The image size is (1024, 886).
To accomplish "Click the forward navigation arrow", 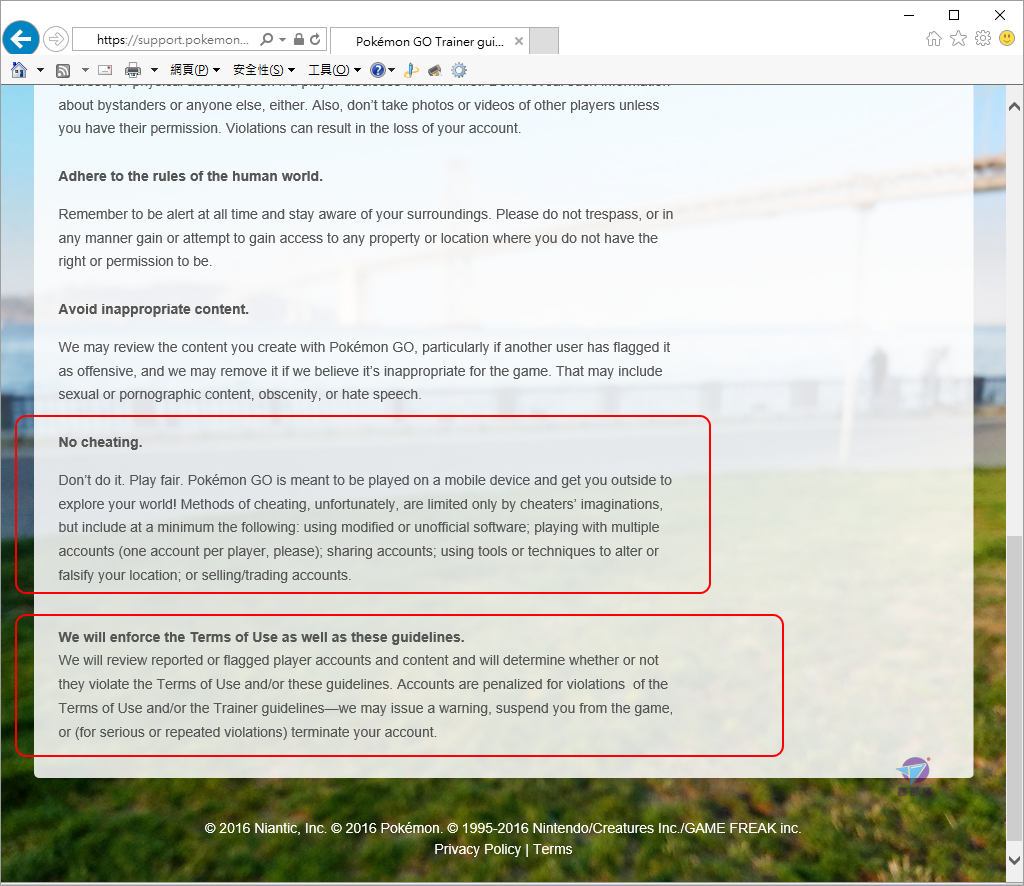I will coord(56,39).
